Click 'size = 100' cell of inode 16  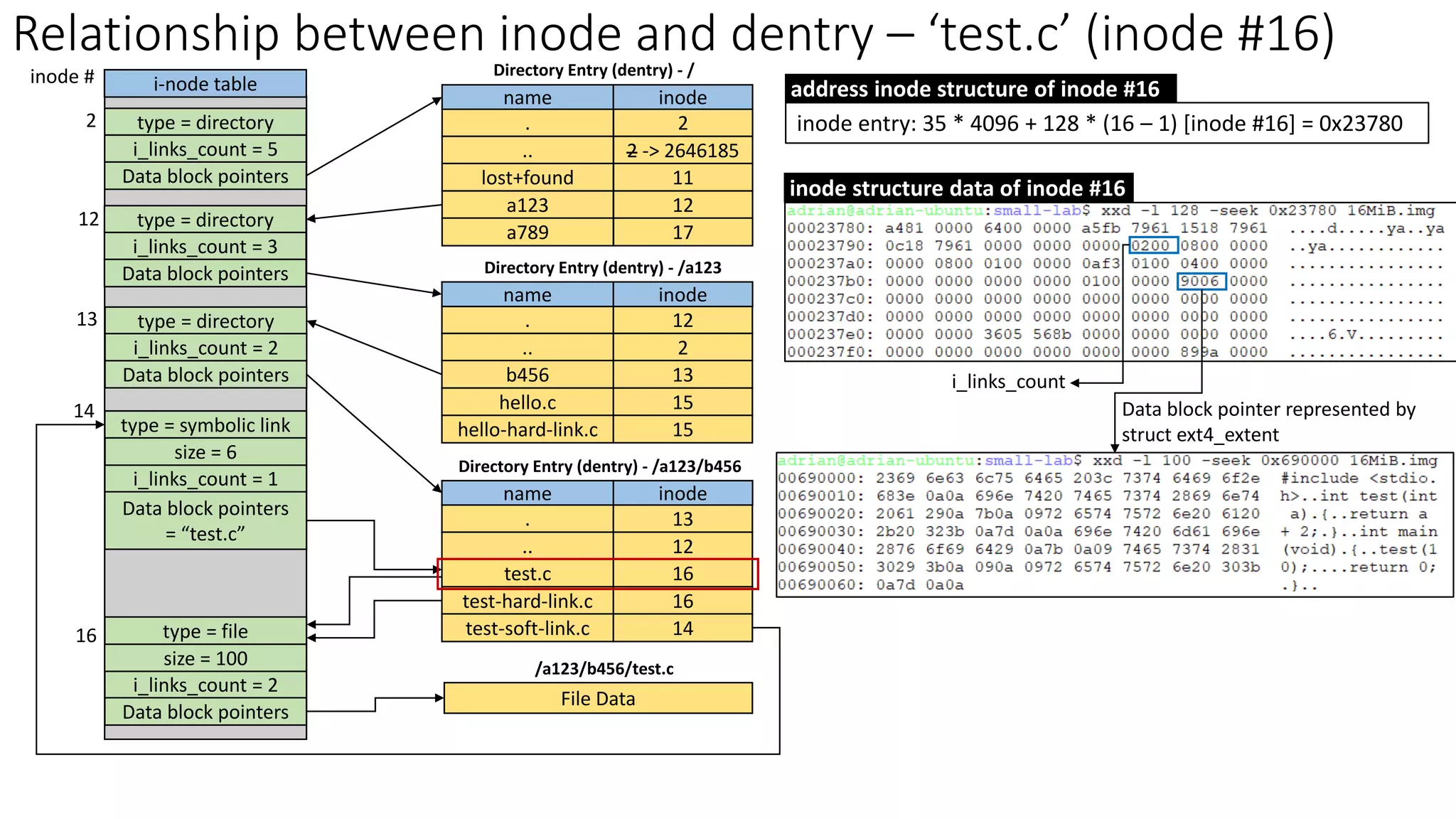tap(205, 658)
